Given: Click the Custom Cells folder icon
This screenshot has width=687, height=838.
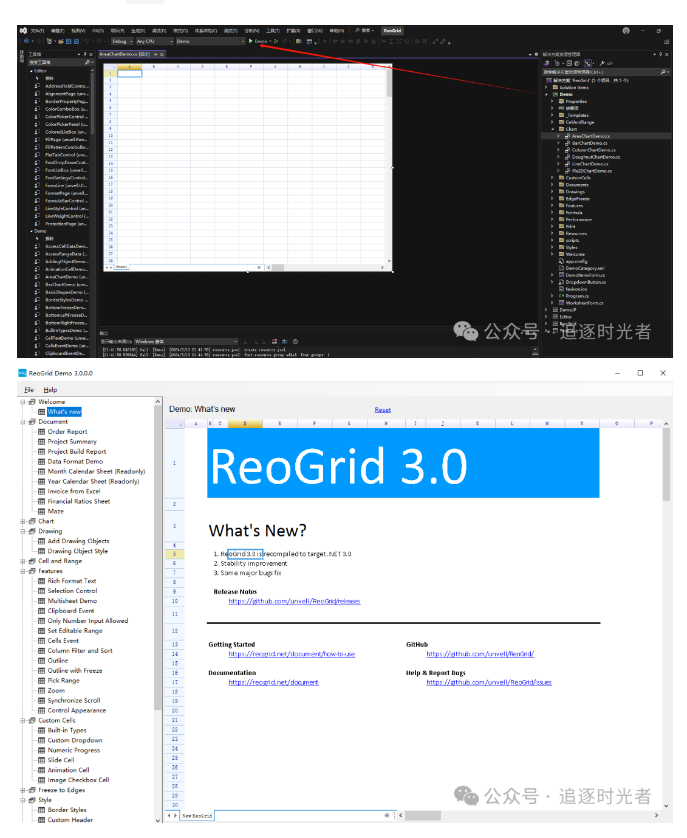Looking at the screenshot, I should pos(32,721).
